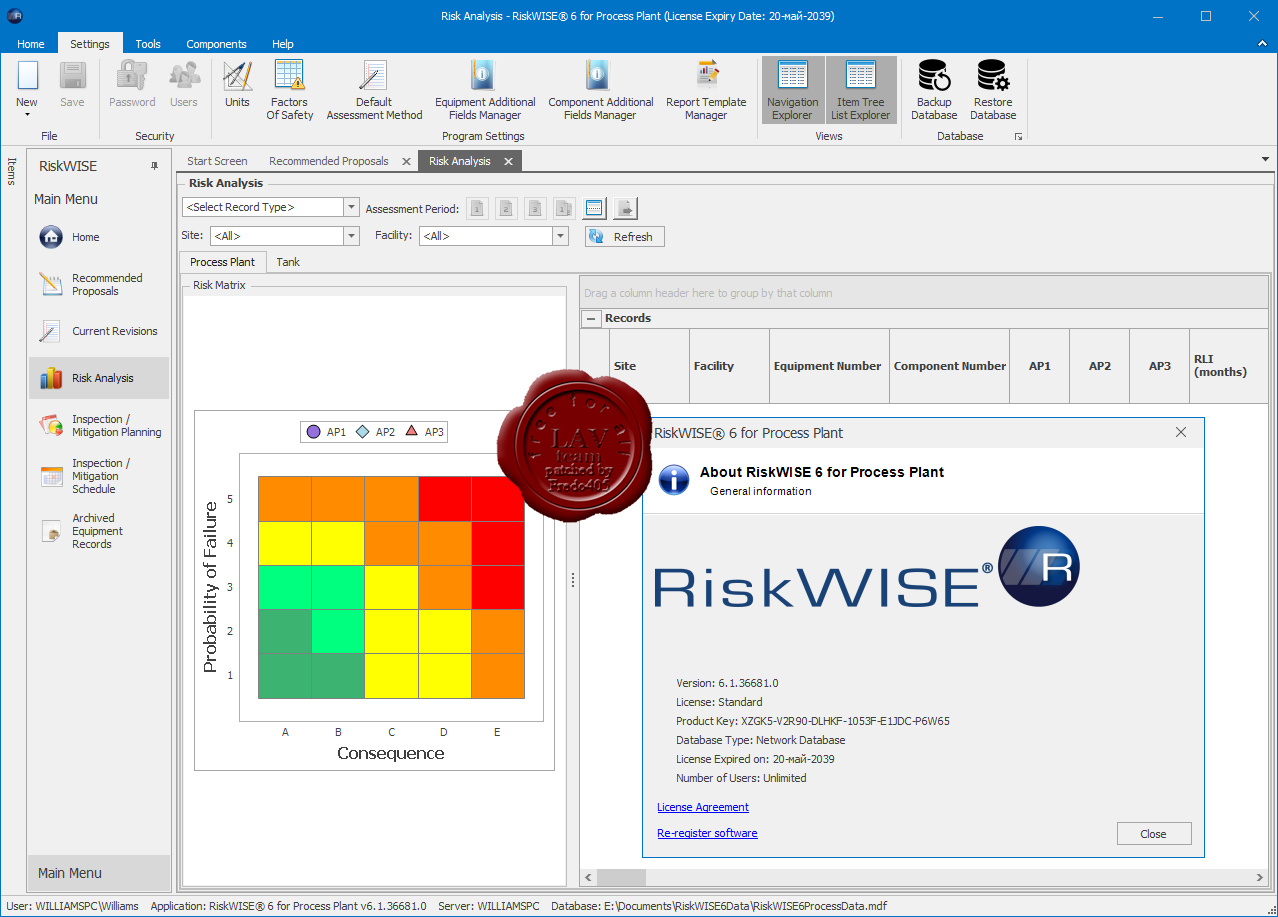Open the License Agreement link
Screen dimensions: 1278x917
[x=703, y=807]
